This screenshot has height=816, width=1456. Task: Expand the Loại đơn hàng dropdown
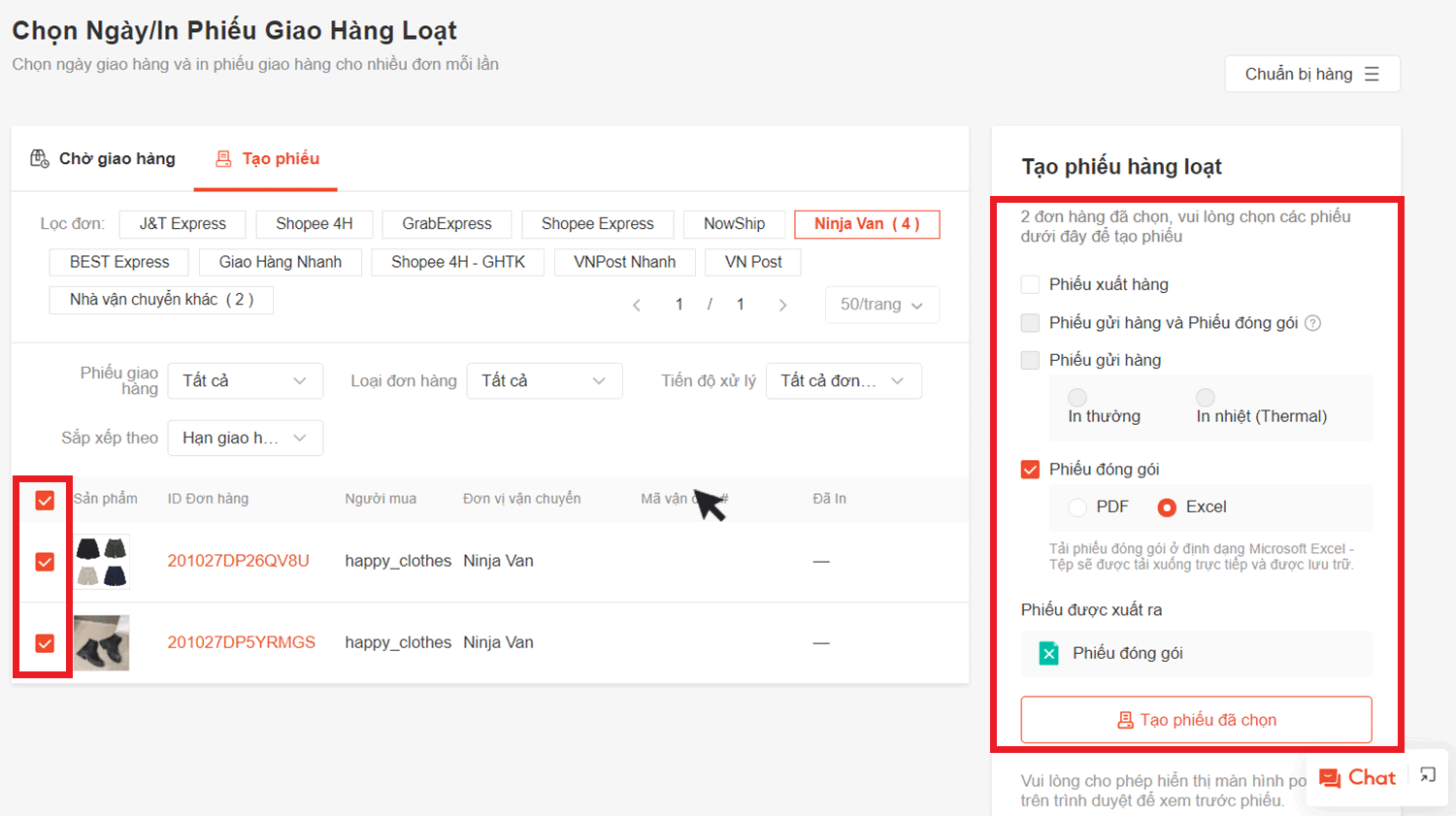tap(544, 380)
